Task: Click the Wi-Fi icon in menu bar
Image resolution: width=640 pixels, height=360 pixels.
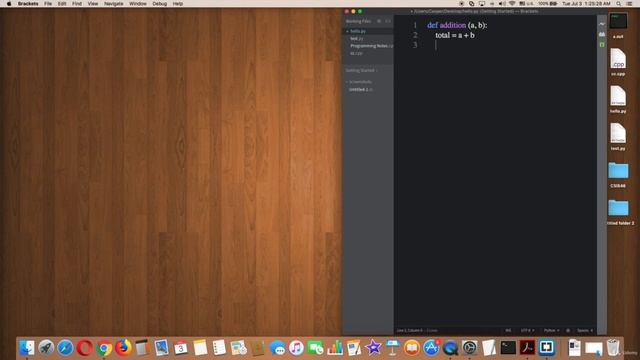Action: pos(512,4)
